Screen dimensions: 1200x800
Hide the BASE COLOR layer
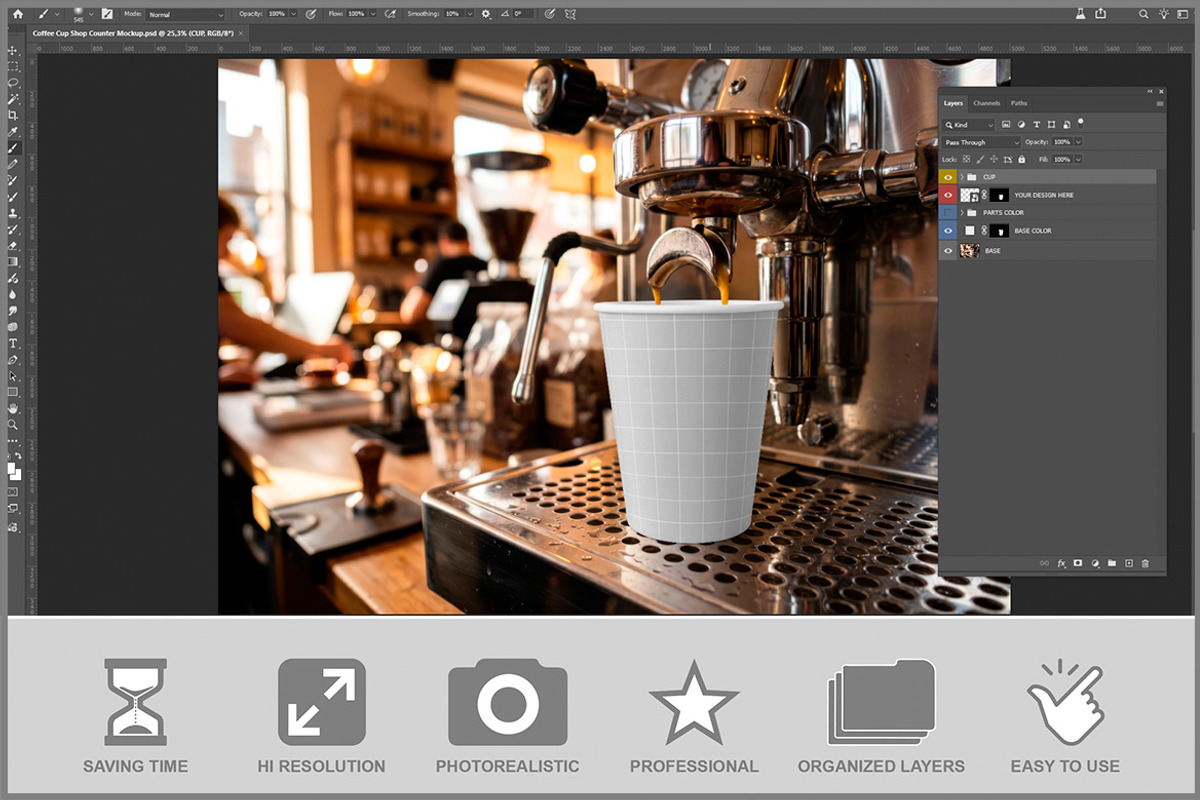[948, 231]
